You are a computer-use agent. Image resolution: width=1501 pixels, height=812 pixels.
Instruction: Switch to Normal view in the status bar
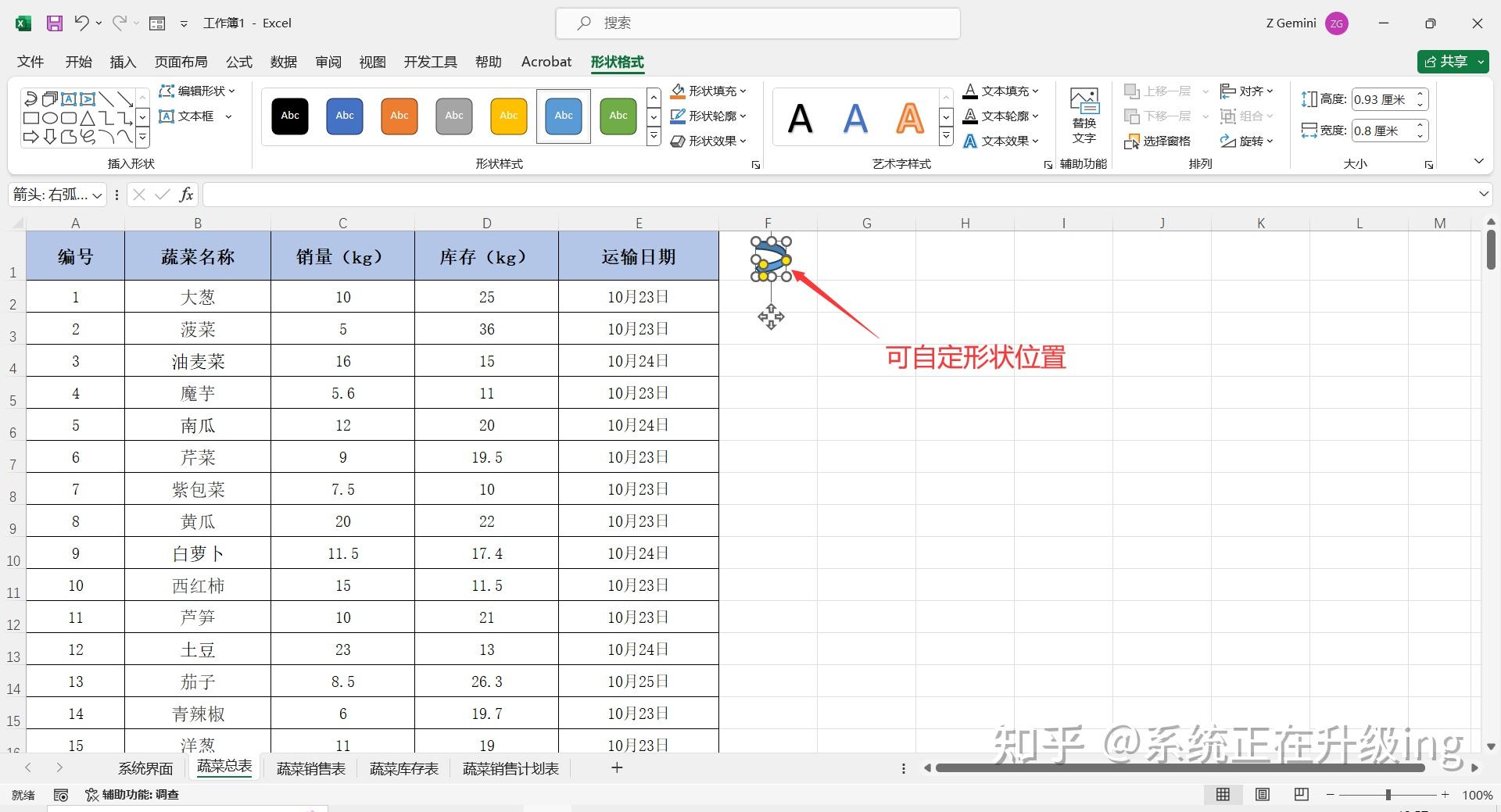[x=1223, y=794]
